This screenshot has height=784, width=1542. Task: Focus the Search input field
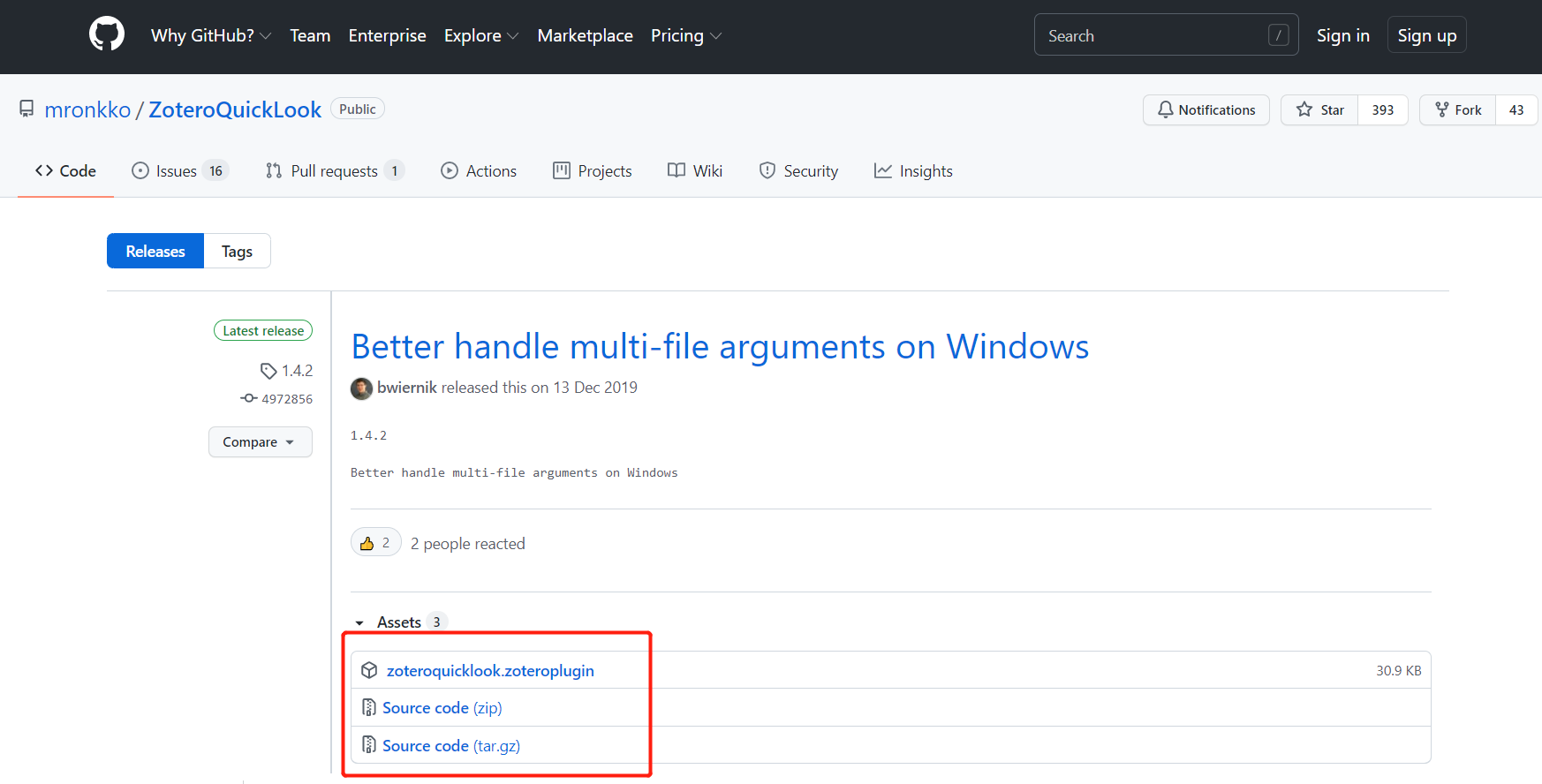(1166, 35)
